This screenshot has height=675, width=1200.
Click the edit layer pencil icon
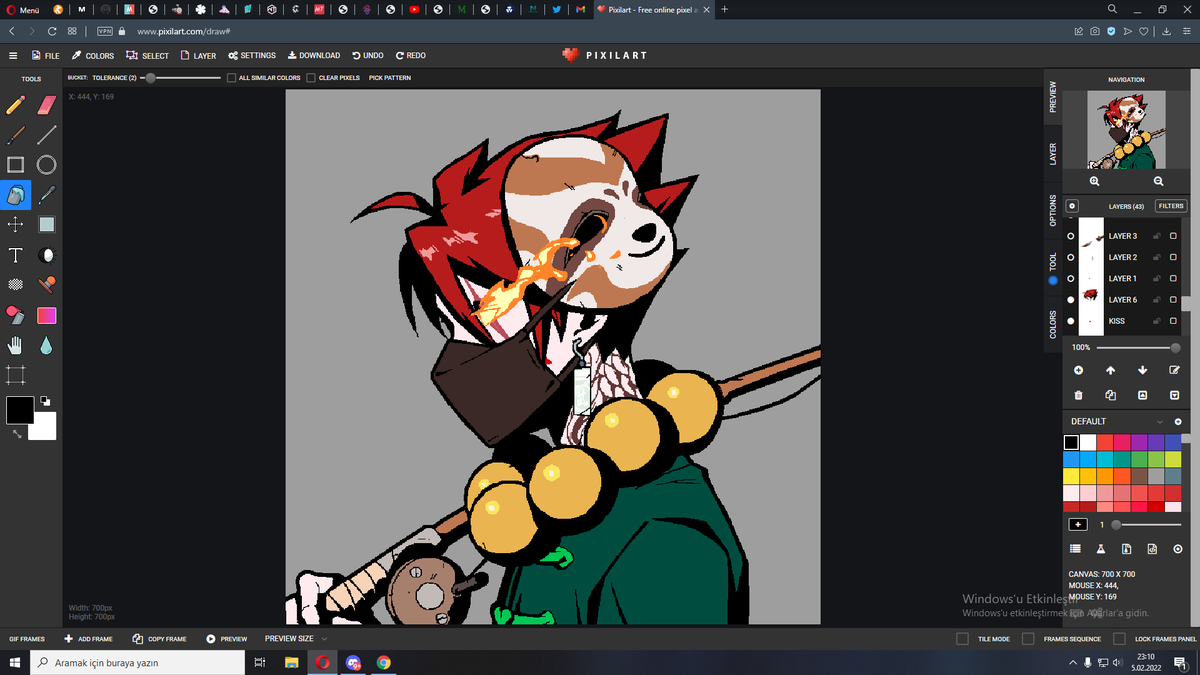1175,370
